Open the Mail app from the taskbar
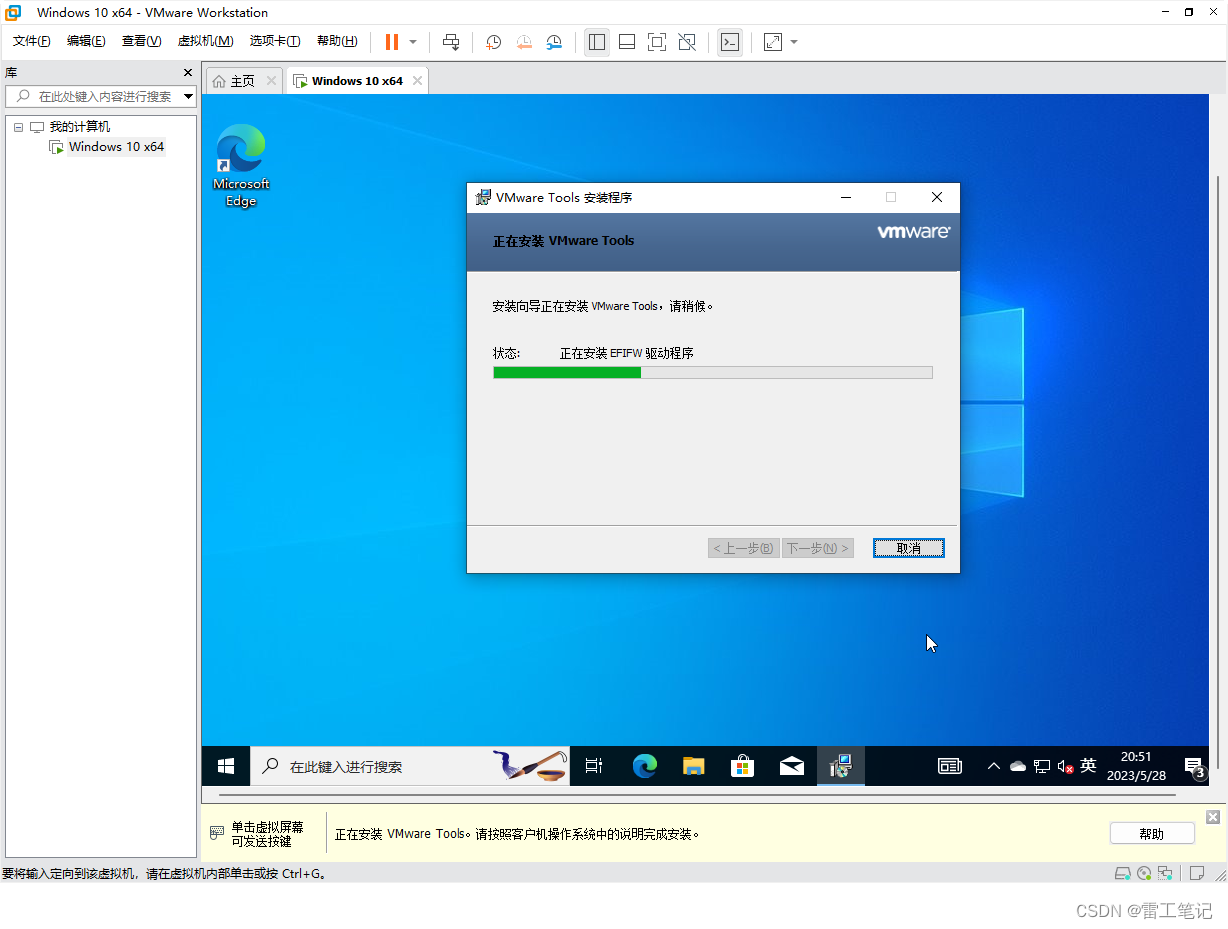Screen dimensions: 1228x929 pos(792,766)
